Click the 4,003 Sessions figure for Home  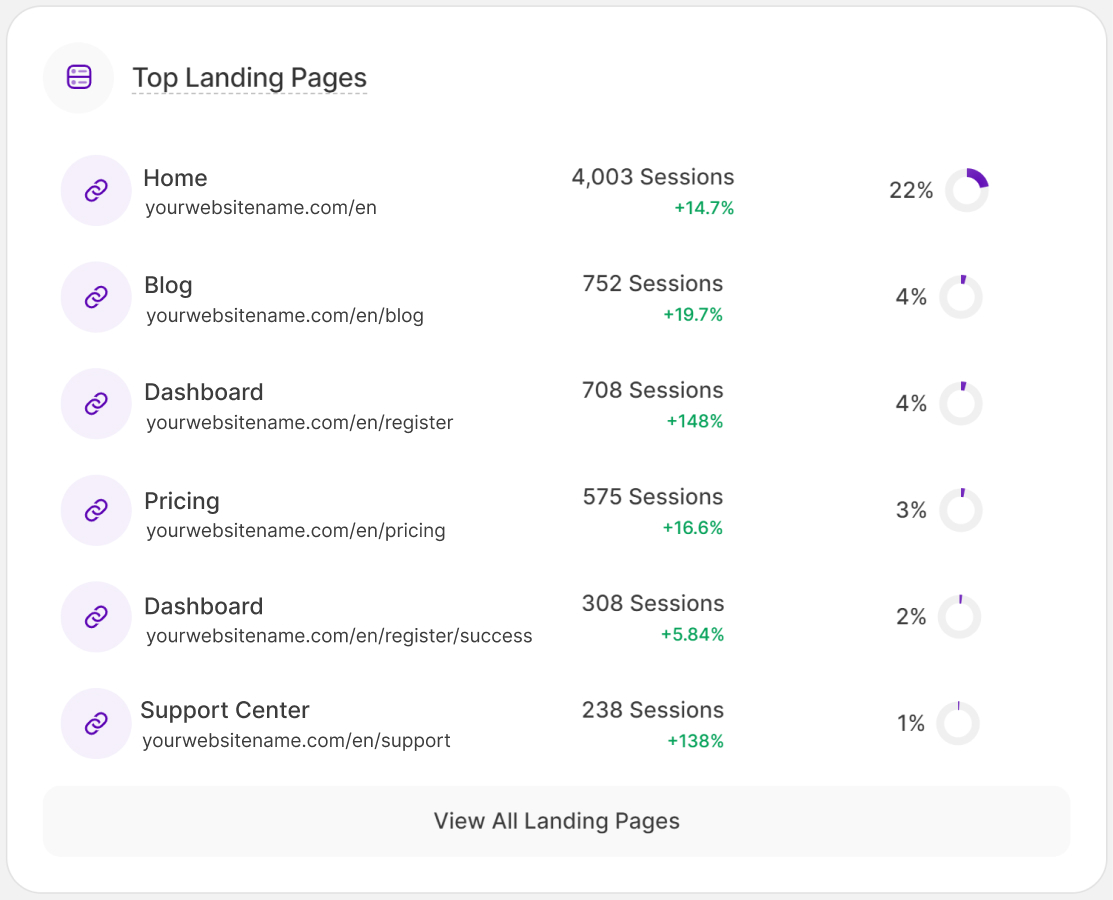point(653,177)
